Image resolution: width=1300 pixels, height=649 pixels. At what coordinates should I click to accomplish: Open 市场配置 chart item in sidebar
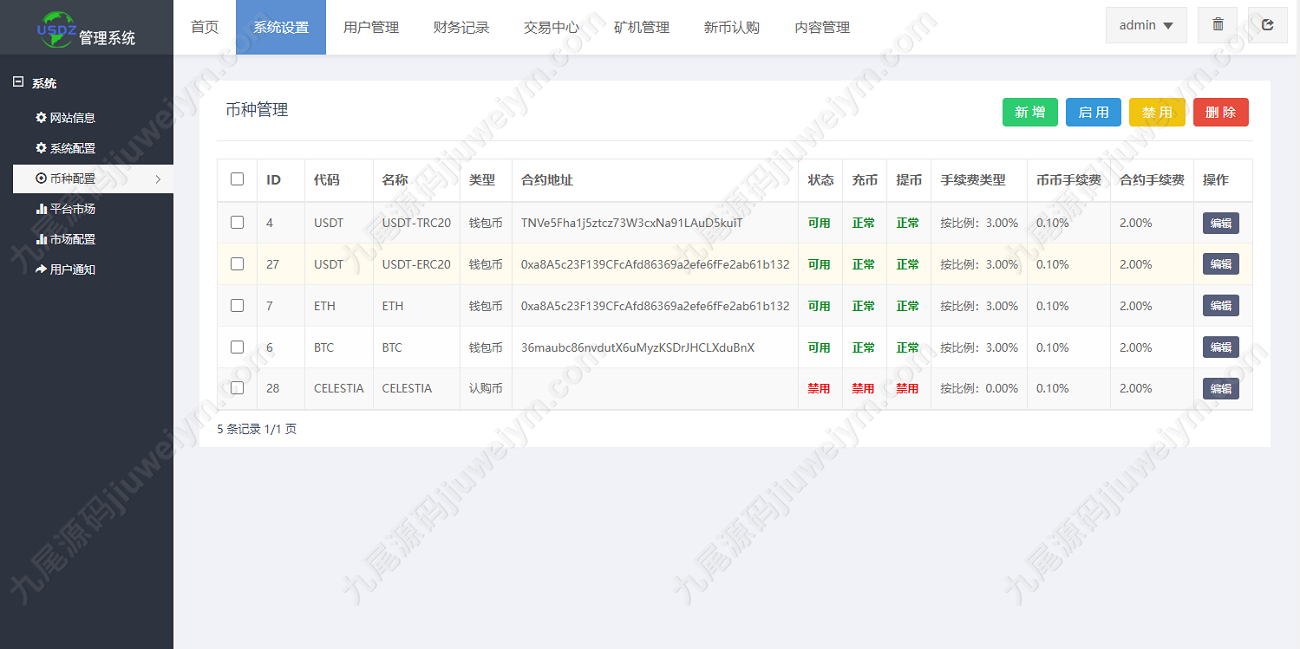click(65, 239)
